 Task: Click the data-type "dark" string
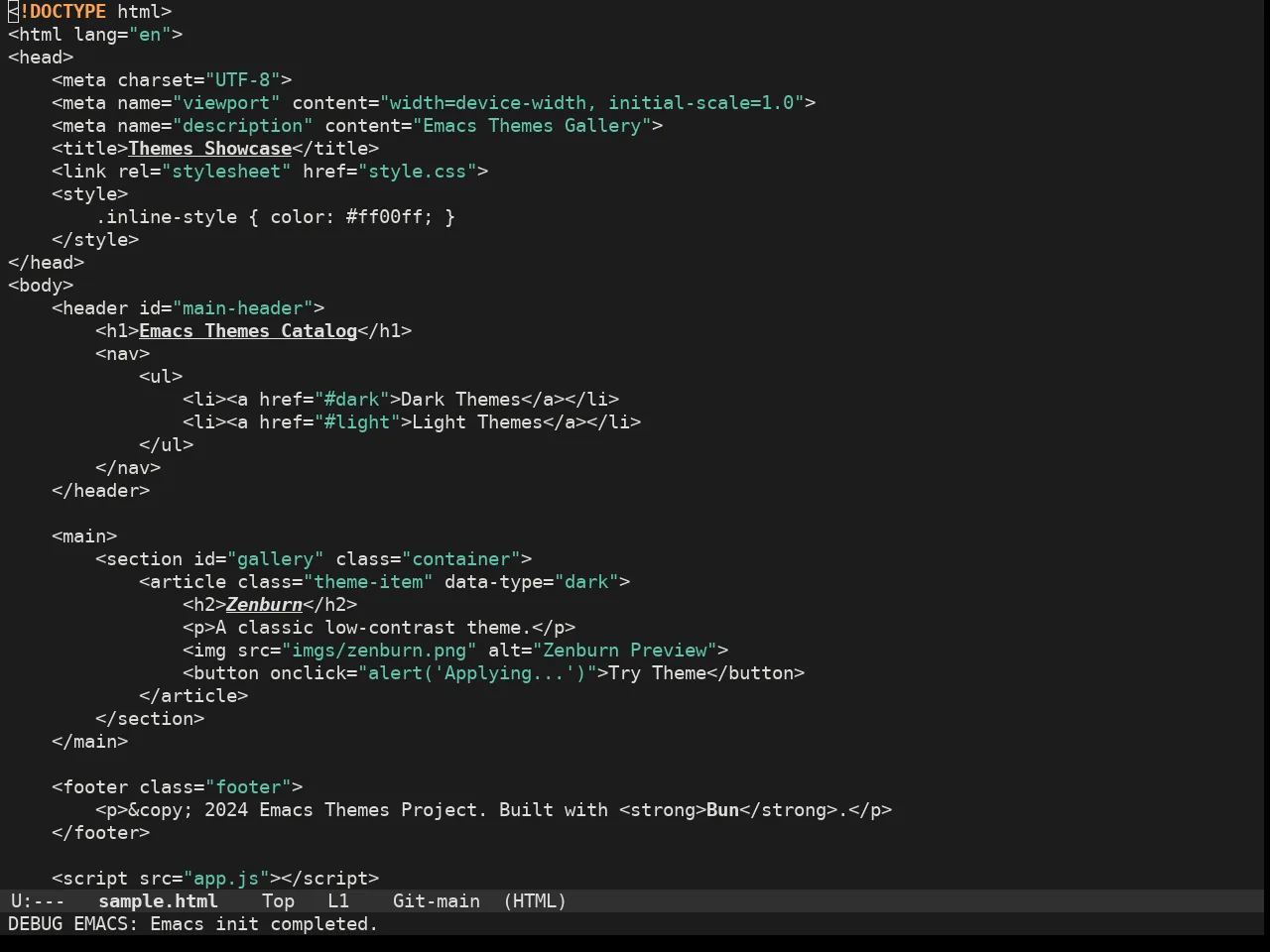pyautogui.click(x=587, y=582)
